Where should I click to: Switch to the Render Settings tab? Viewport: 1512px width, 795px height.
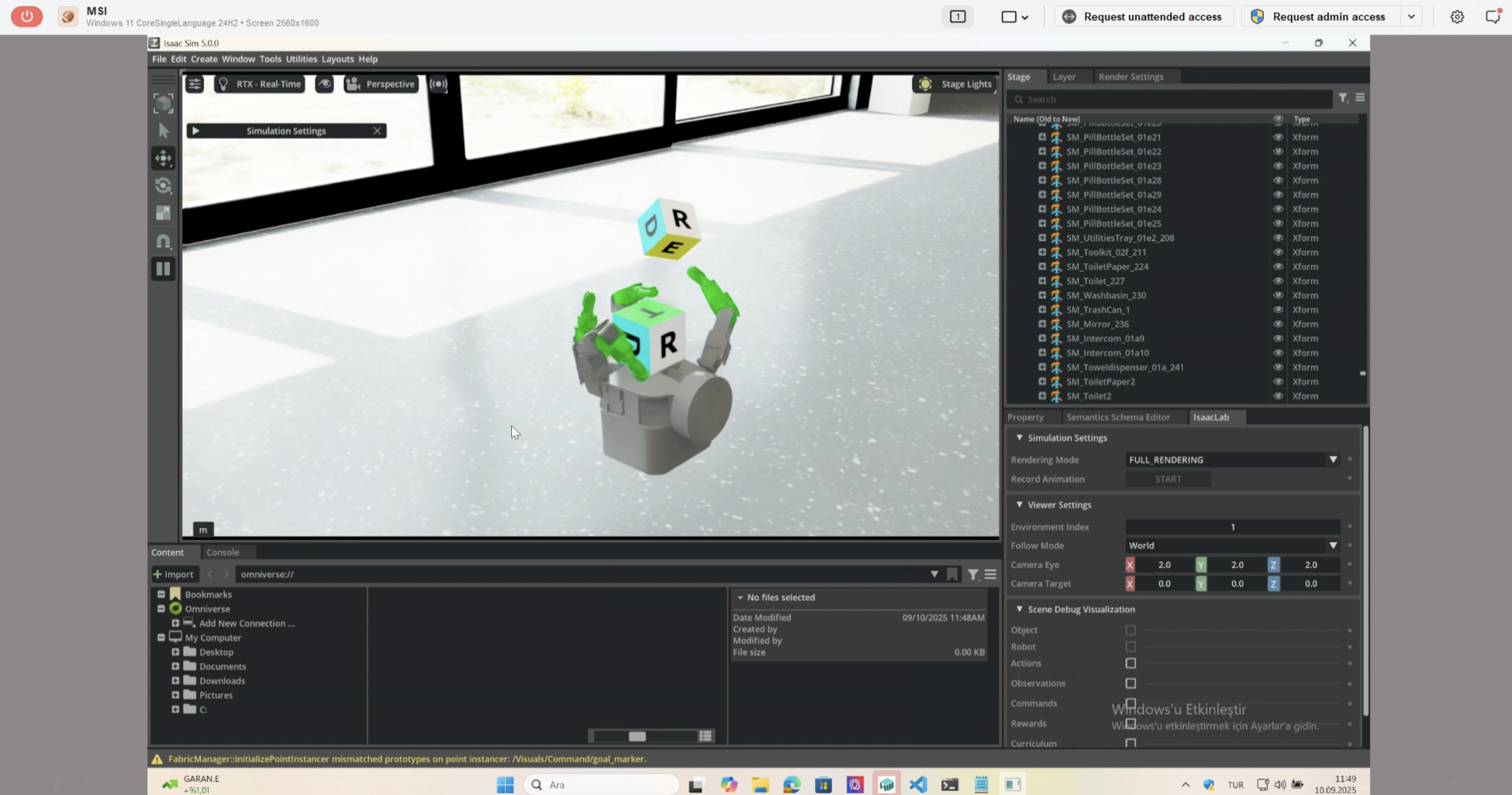point(1130,77)
